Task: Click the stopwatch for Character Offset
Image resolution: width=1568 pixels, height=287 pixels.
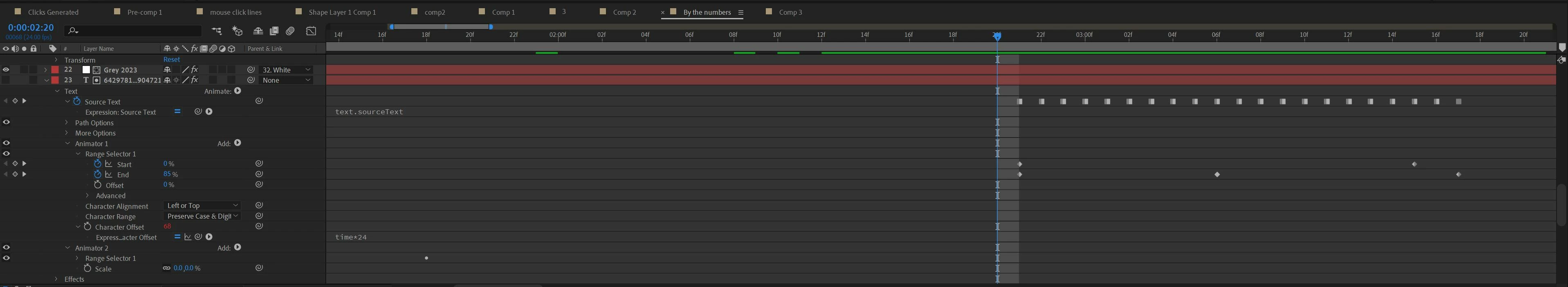Action: coord(87,227)
